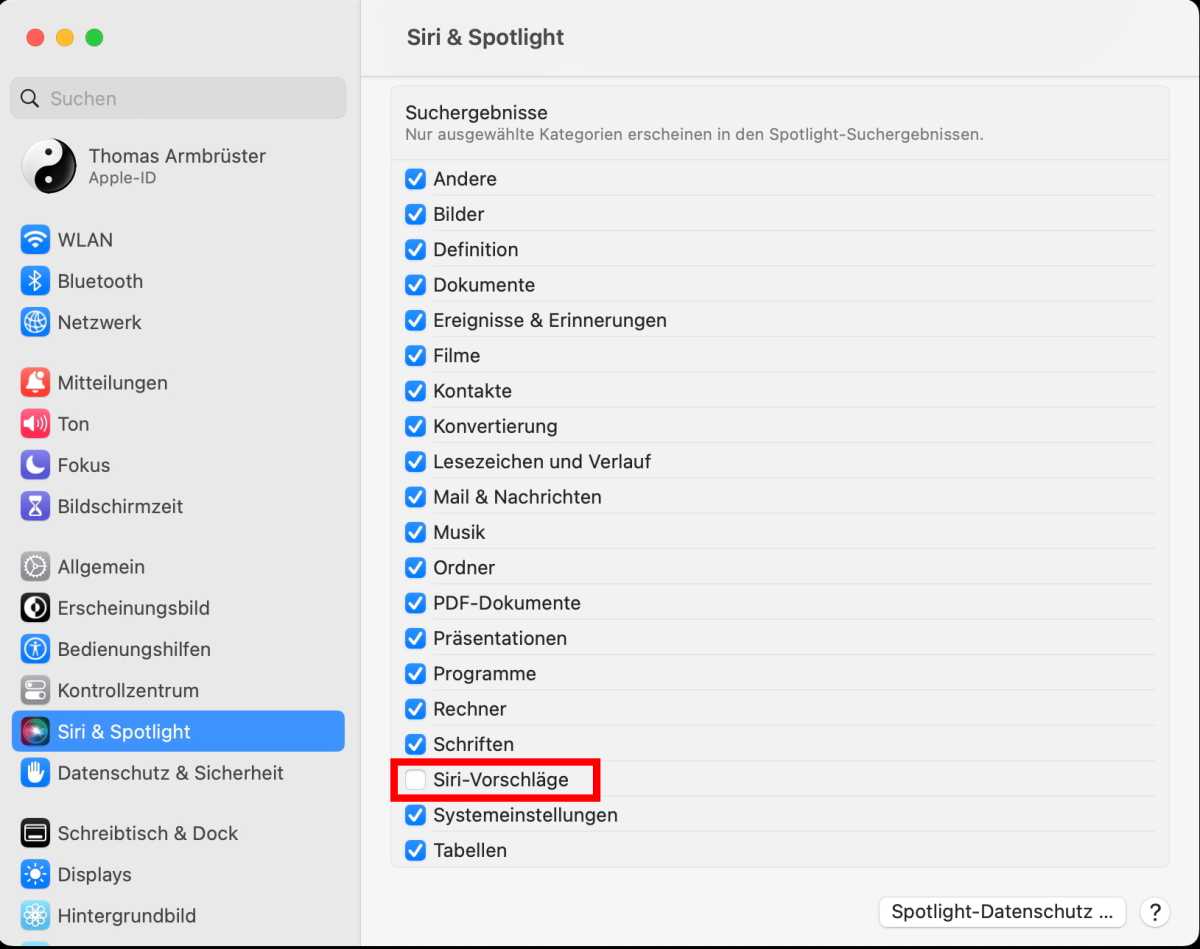The width and height of the screenshot is (1200, 949).
Task: Uncheck Dokumente in search results
Action: pyautogui.click(x=415, y=285)
